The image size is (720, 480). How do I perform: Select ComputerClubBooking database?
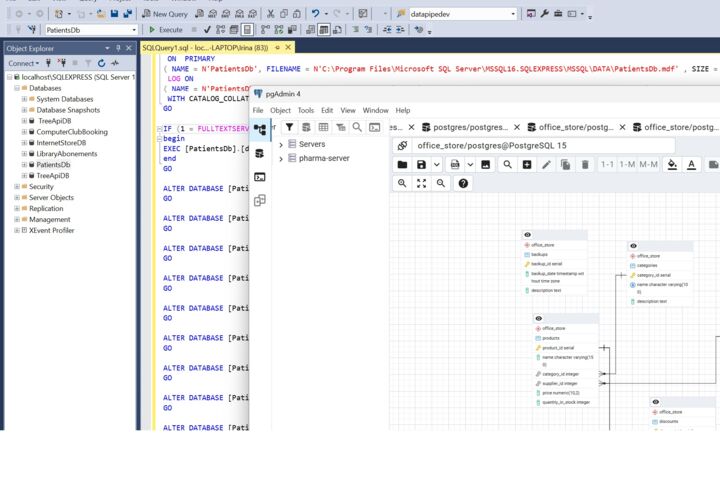click(72, 132)
